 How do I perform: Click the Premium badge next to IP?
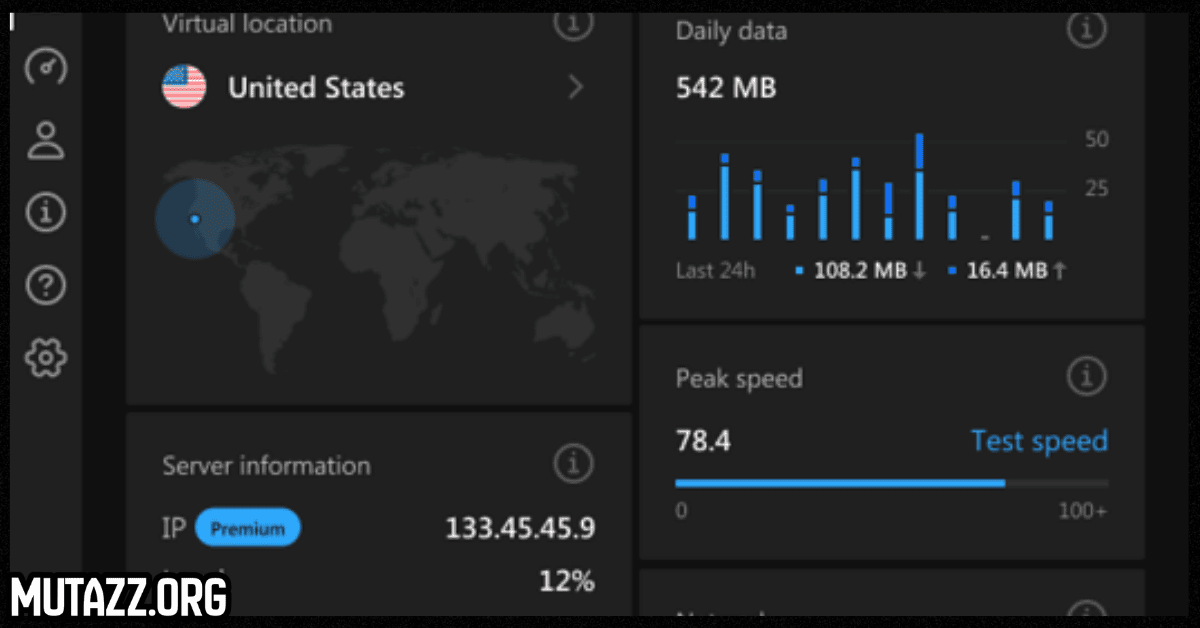(247, 529)
